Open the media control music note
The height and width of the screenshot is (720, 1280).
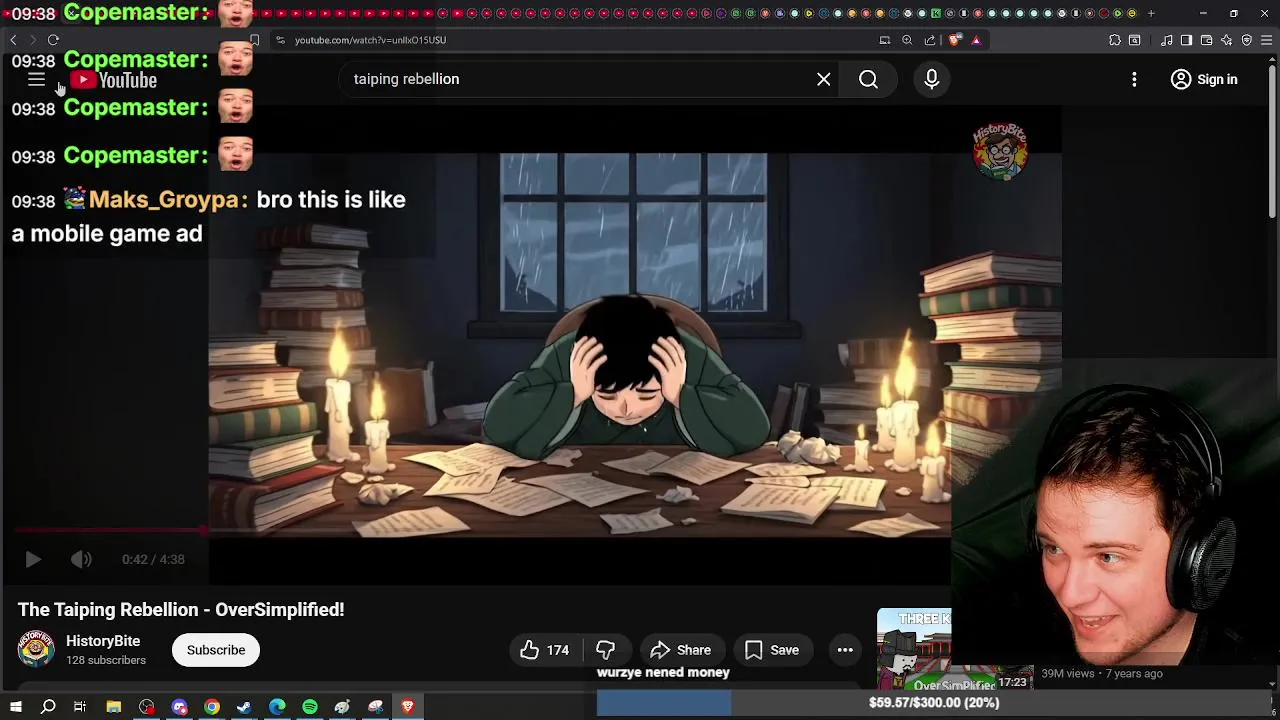[1167, 40]
